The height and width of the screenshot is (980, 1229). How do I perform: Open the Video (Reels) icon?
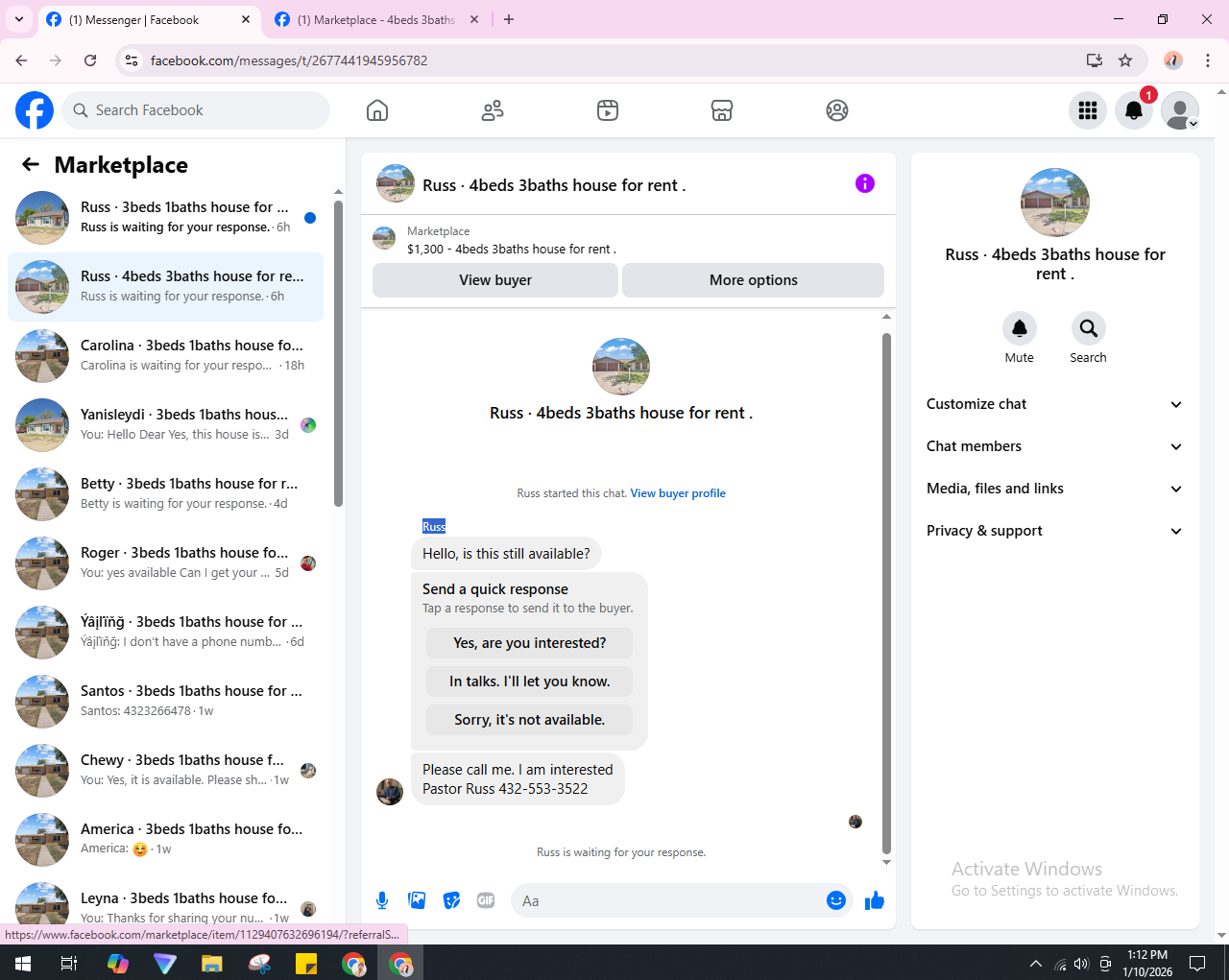pyautogui.click(x=608, y=110)
